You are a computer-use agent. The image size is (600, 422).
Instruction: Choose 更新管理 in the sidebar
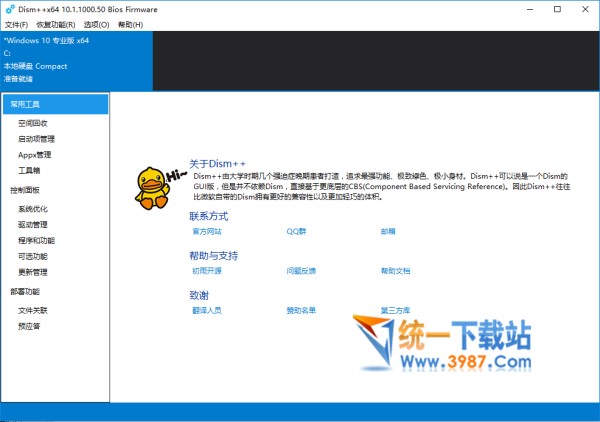(32, 272)
